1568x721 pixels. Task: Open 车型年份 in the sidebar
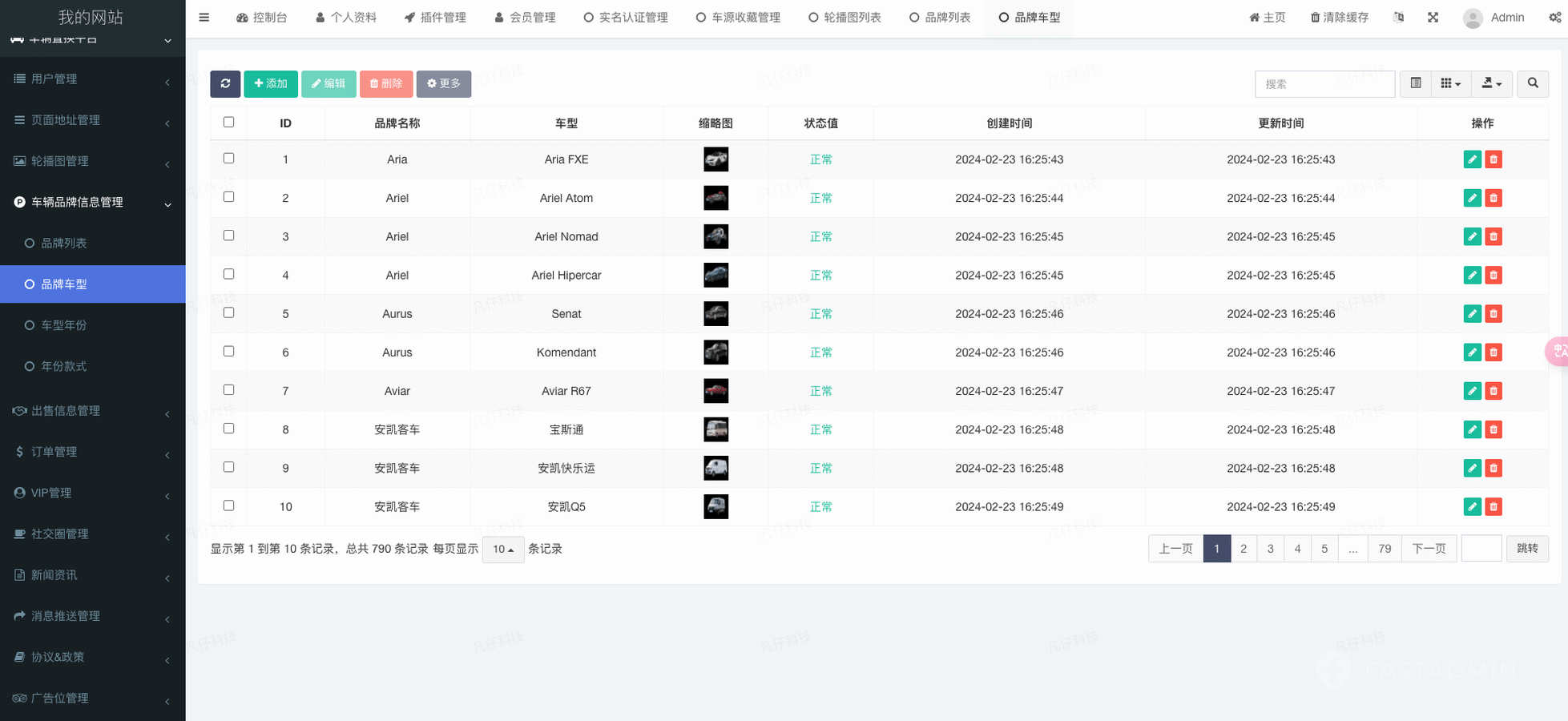[64, 325]
